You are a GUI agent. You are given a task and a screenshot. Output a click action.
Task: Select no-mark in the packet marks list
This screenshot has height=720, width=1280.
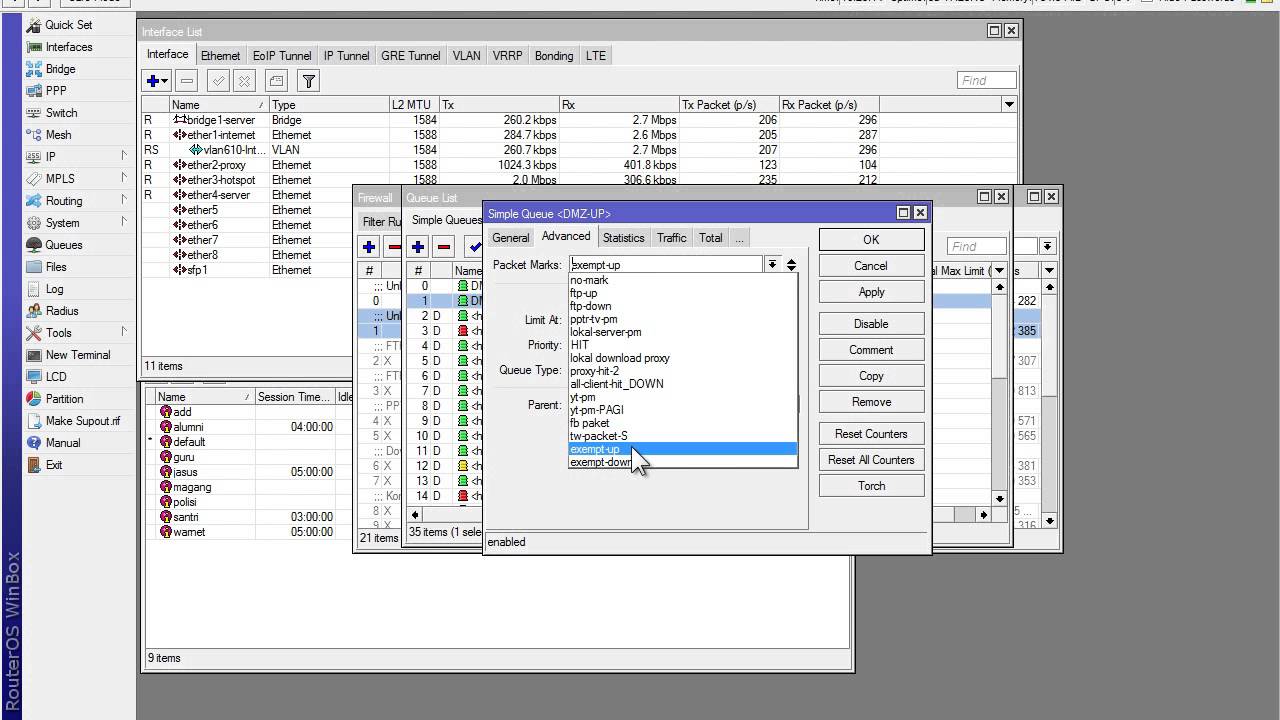click(683, 280)
